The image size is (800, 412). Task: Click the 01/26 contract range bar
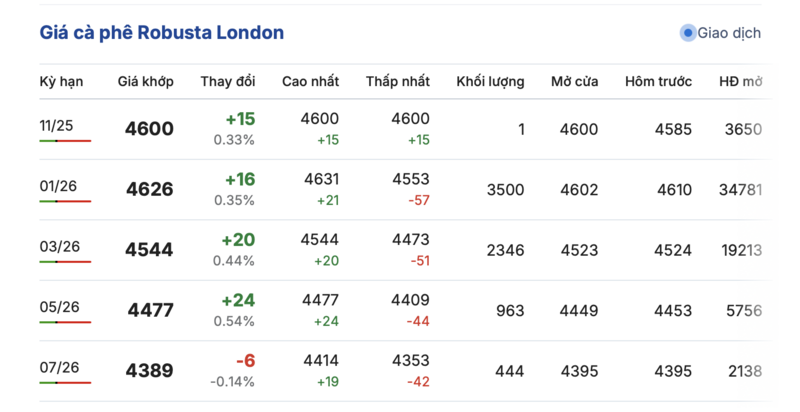click(x=65, y=201)
